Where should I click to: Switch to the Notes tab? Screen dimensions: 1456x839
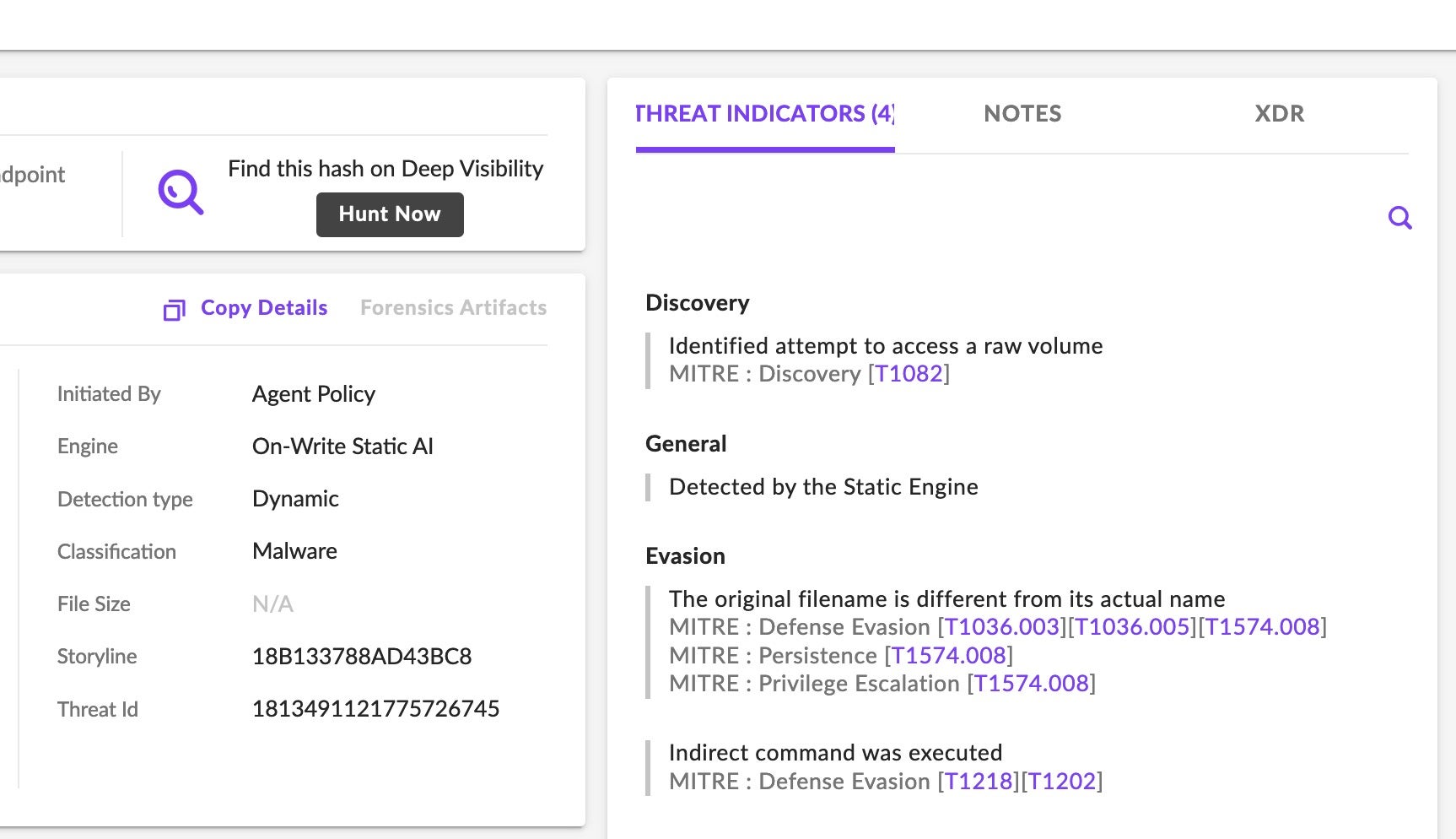click(x=1022, y=114)
